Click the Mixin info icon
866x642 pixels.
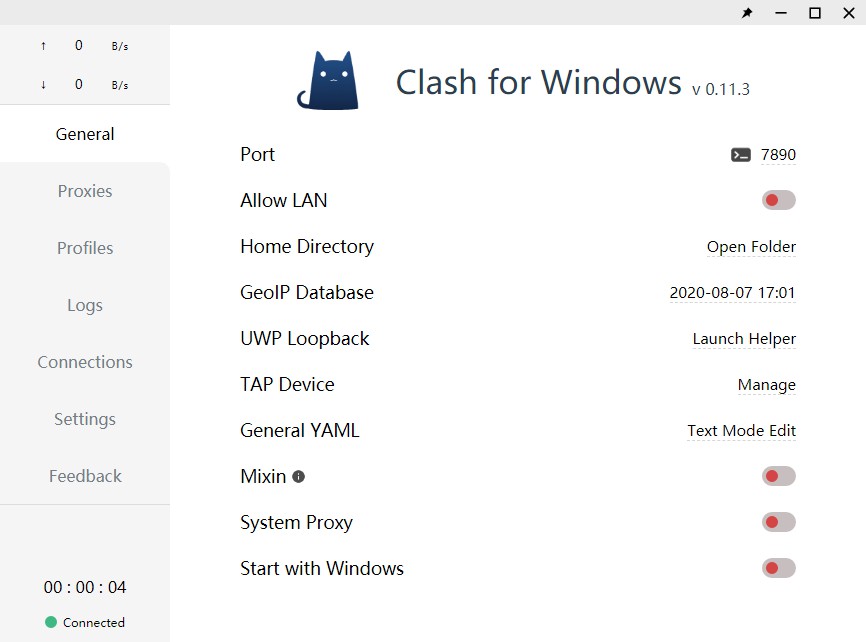tap(298, 476)
